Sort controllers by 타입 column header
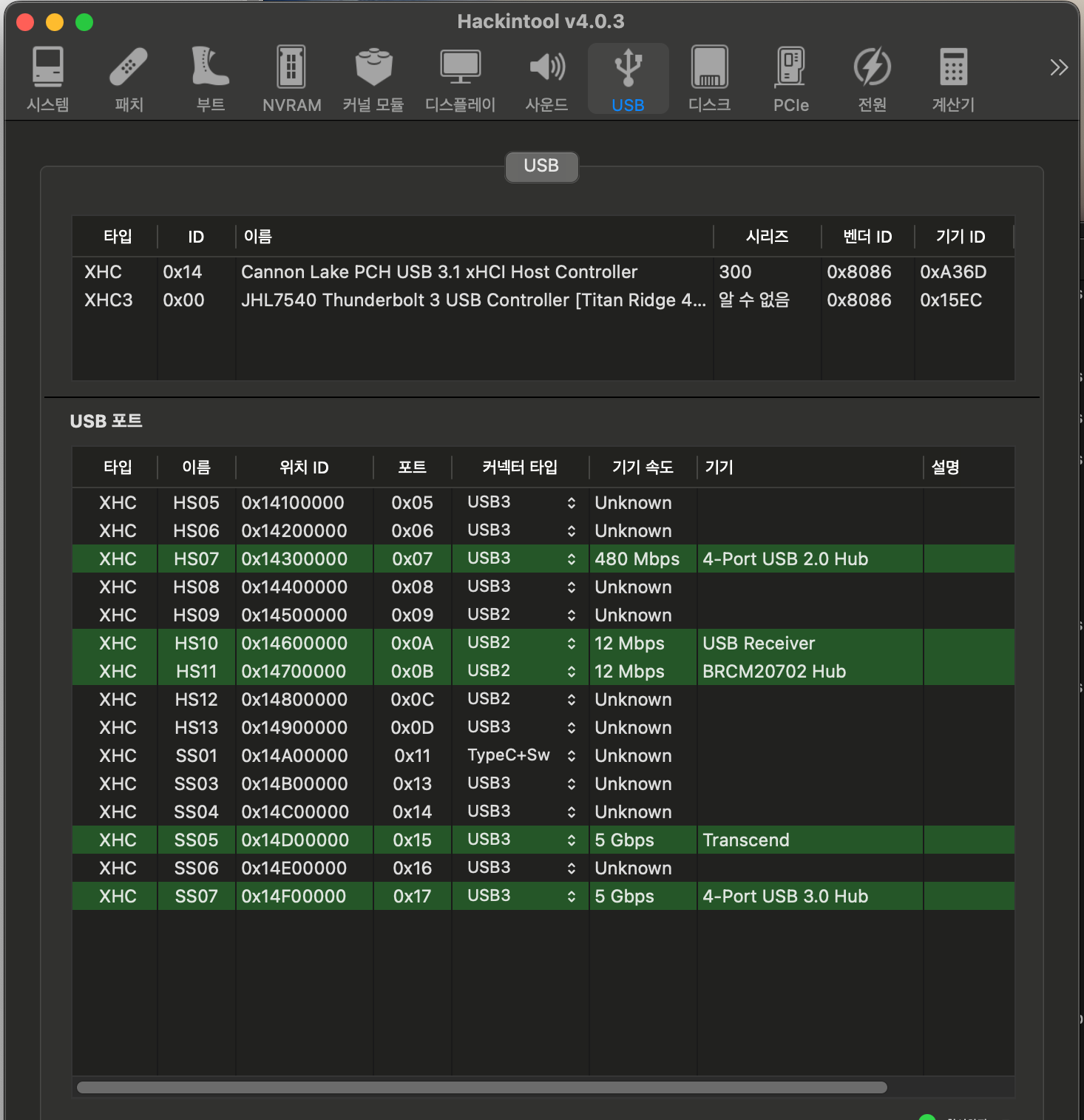The image size is (1084, 1120). point(117,237)
